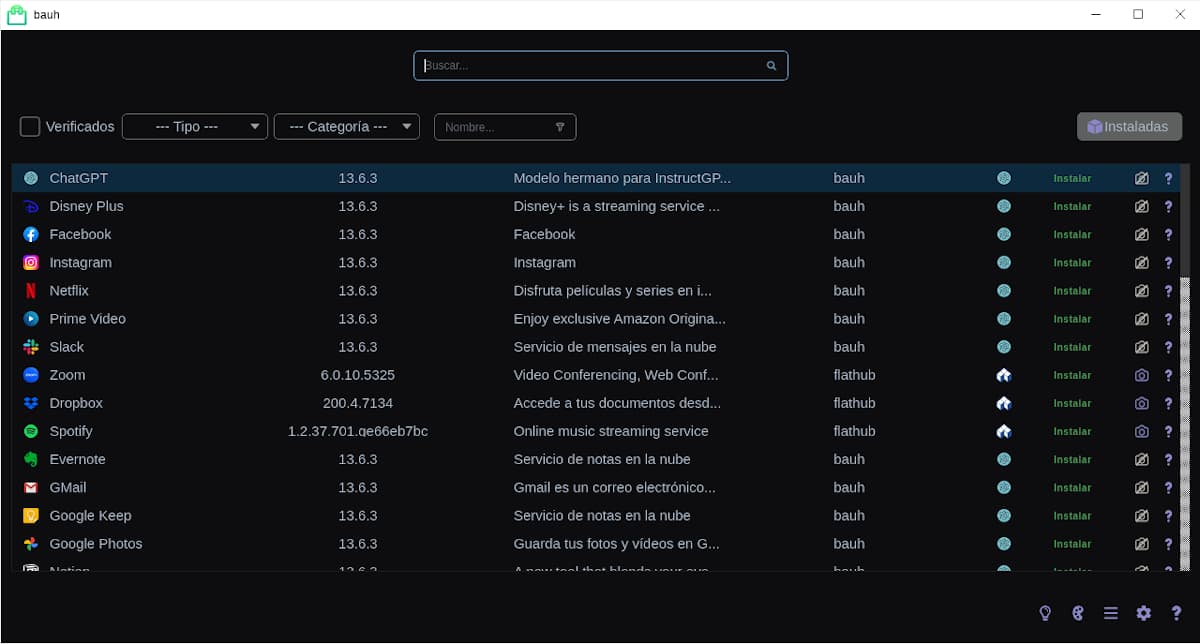Open the Categoría dropdown
This screenshot has height=644, width=1200.
pos(347,127)
